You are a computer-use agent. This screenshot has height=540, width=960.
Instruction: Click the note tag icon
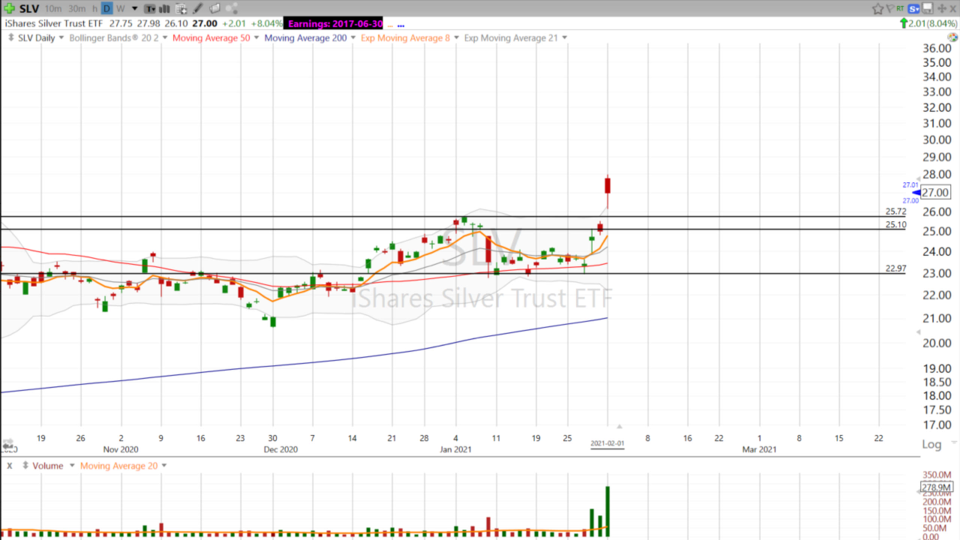pyautogui.click(x=215, y=9)
